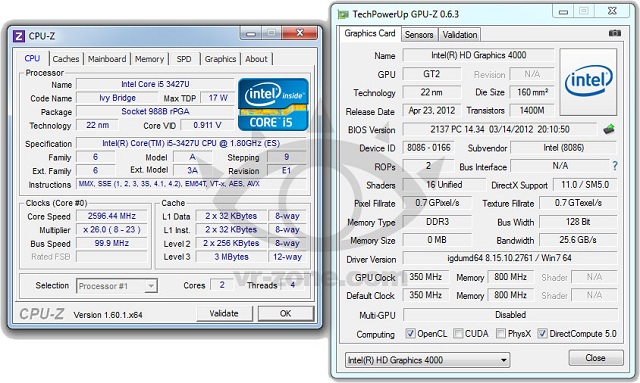Switch to the Mainboard tab in CPU-Z
640x383 pixels.
click(x=107, y=59)
